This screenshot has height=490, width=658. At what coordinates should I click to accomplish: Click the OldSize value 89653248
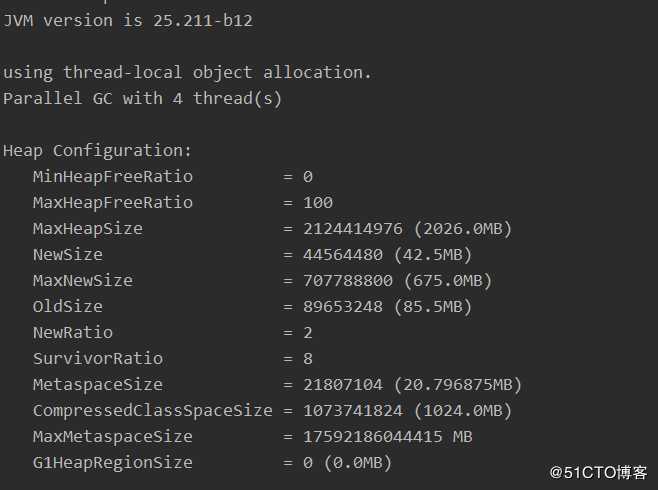pyautogui.click(x=342, y=306)
